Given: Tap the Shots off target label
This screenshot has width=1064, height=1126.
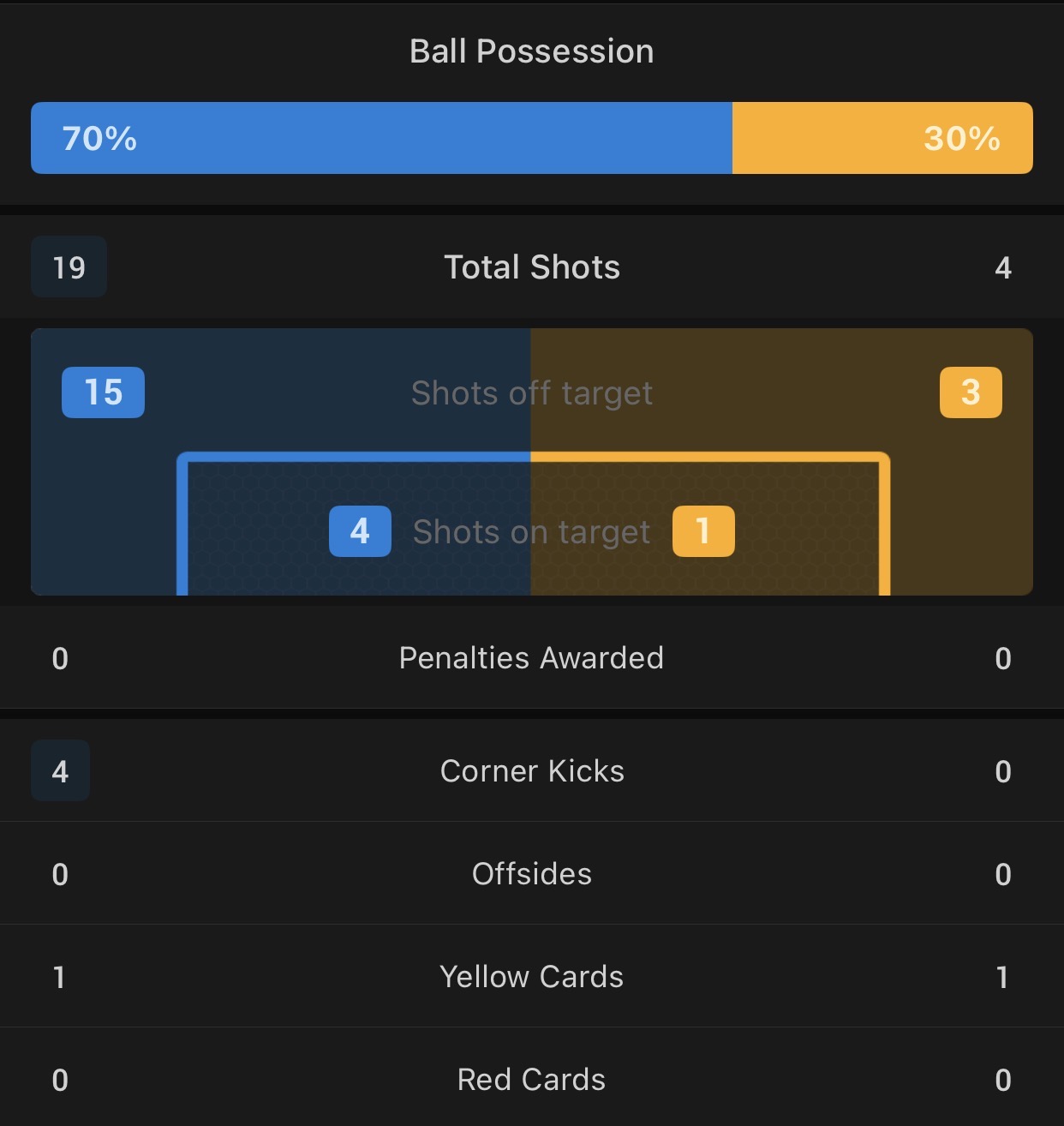Looking at the screenshot, I should click(532, 393).
